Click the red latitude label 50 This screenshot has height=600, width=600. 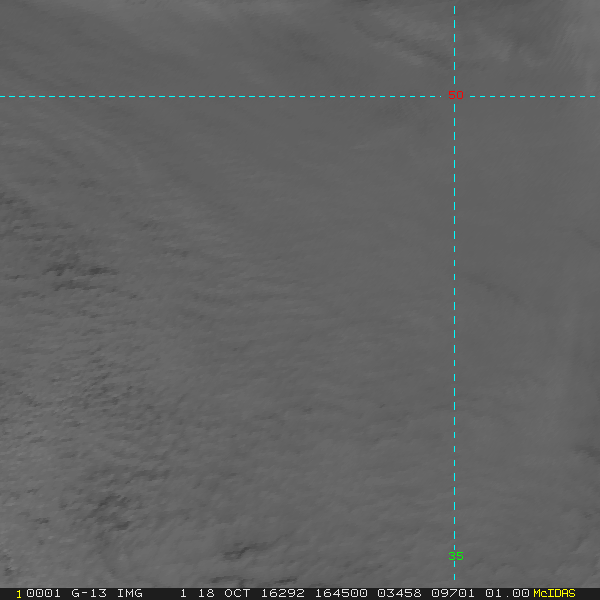click(455, 95)
